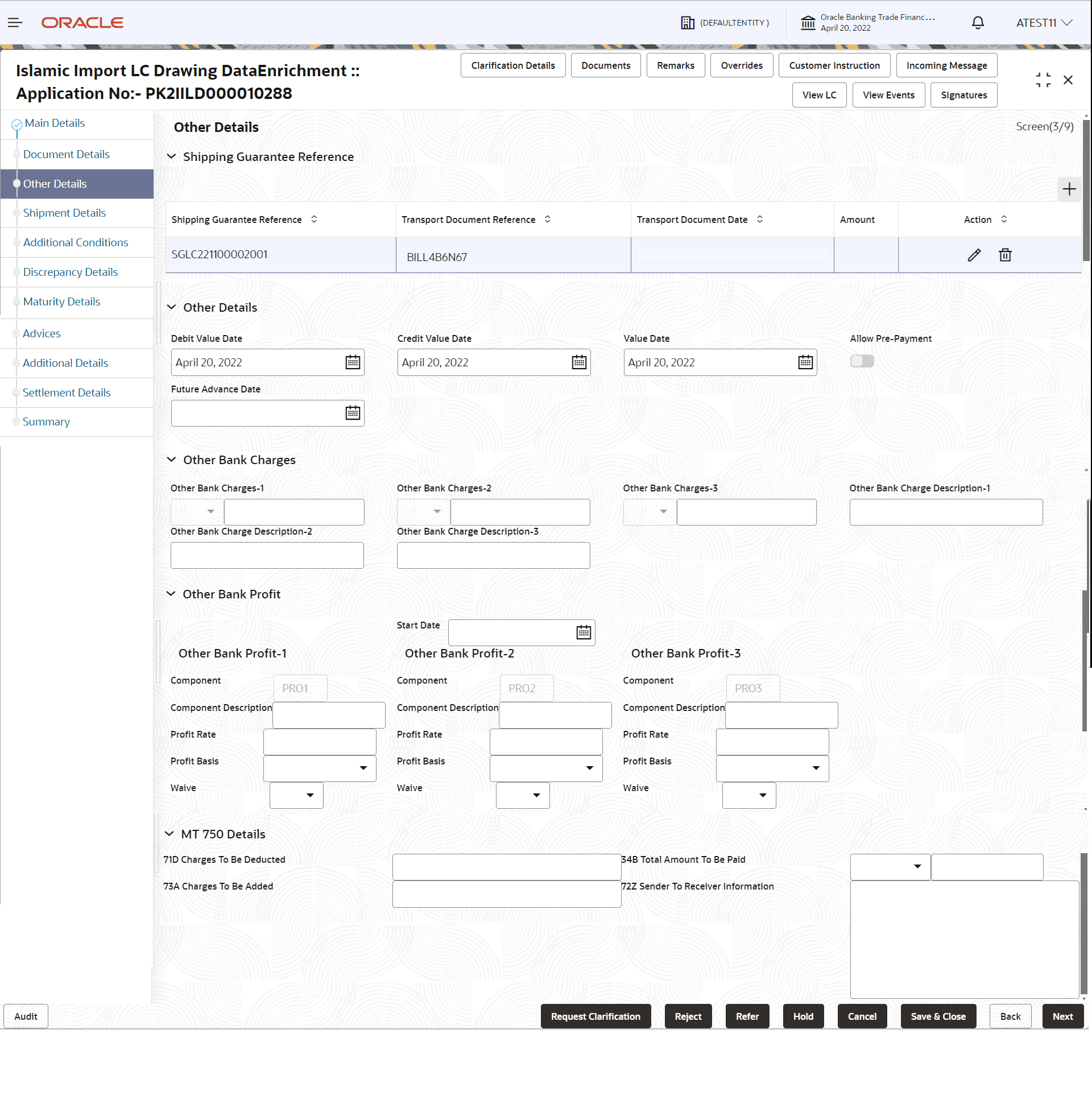Viewport: 1092px width, 1104px height.
Task: Open the notifications bell icon
Action: [x=978, y=23]
